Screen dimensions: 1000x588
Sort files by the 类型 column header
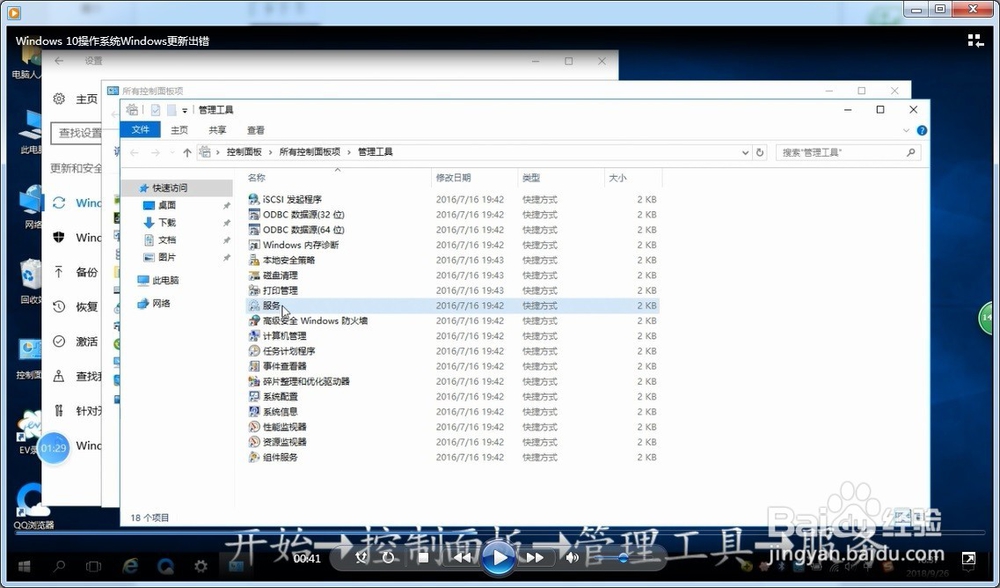pyautogui.click(x=531, y=178)
